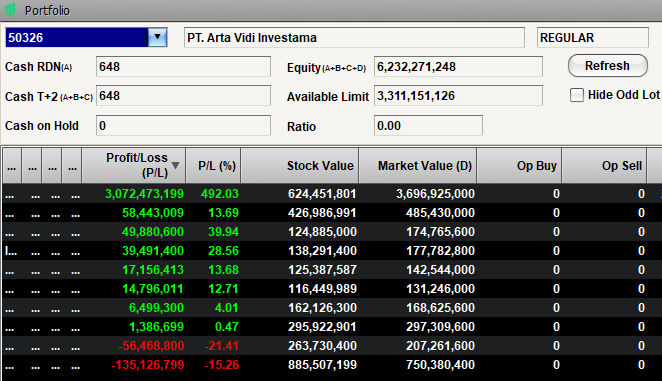
Task: Select profit cell 3,072,473,199
Action: click(x=144, y=194)
